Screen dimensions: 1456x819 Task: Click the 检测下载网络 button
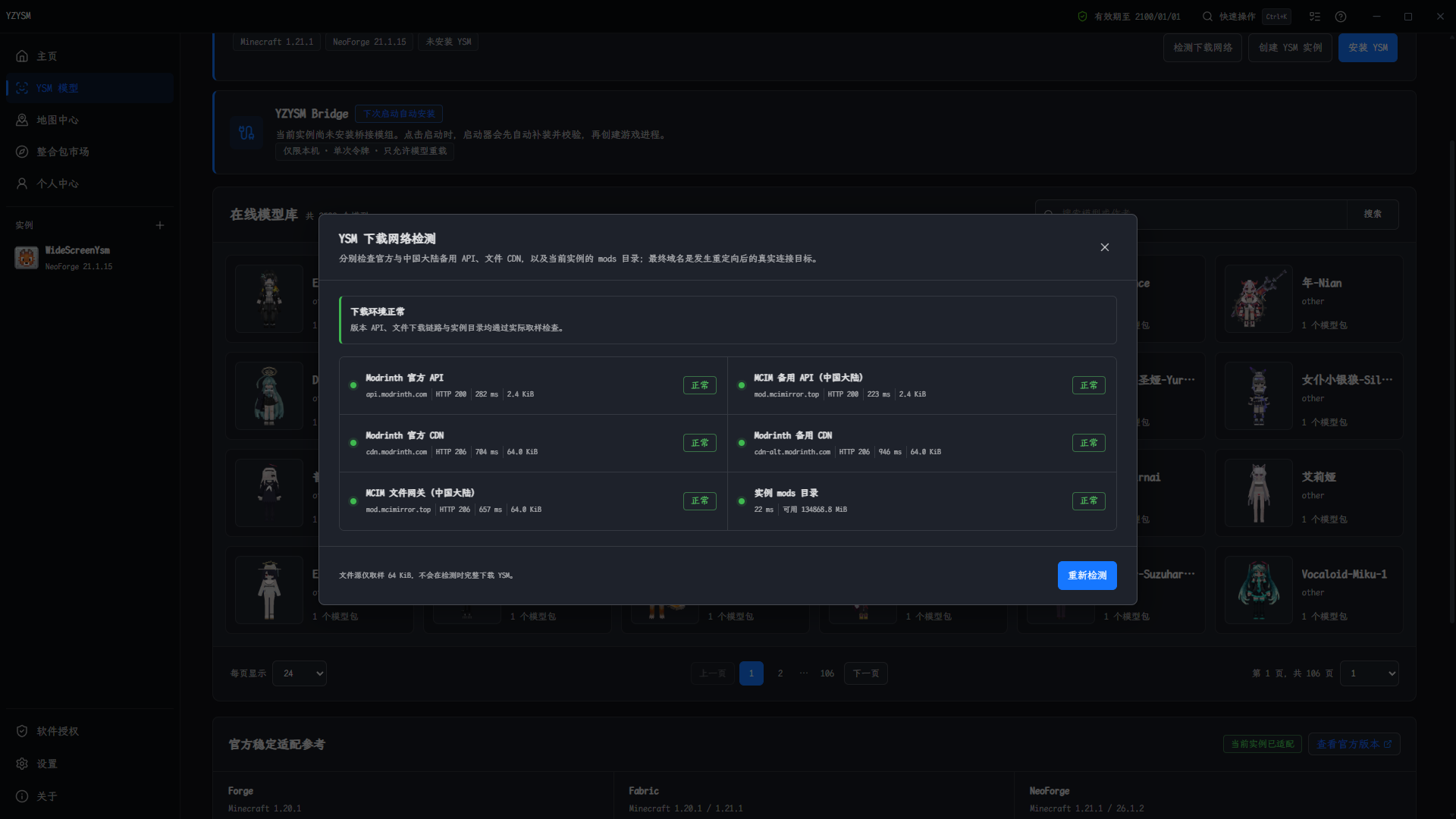pos(1203,48)
